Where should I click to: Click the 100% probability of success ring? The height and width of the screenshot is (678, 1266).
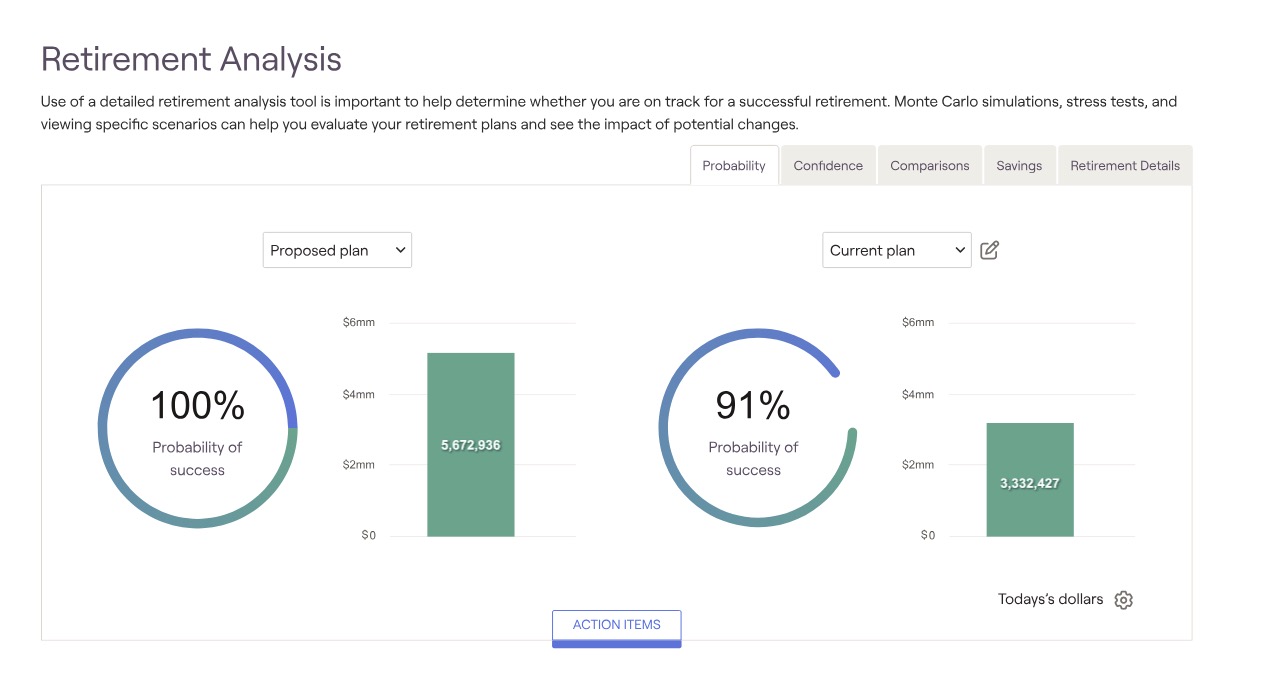(197, 427)
